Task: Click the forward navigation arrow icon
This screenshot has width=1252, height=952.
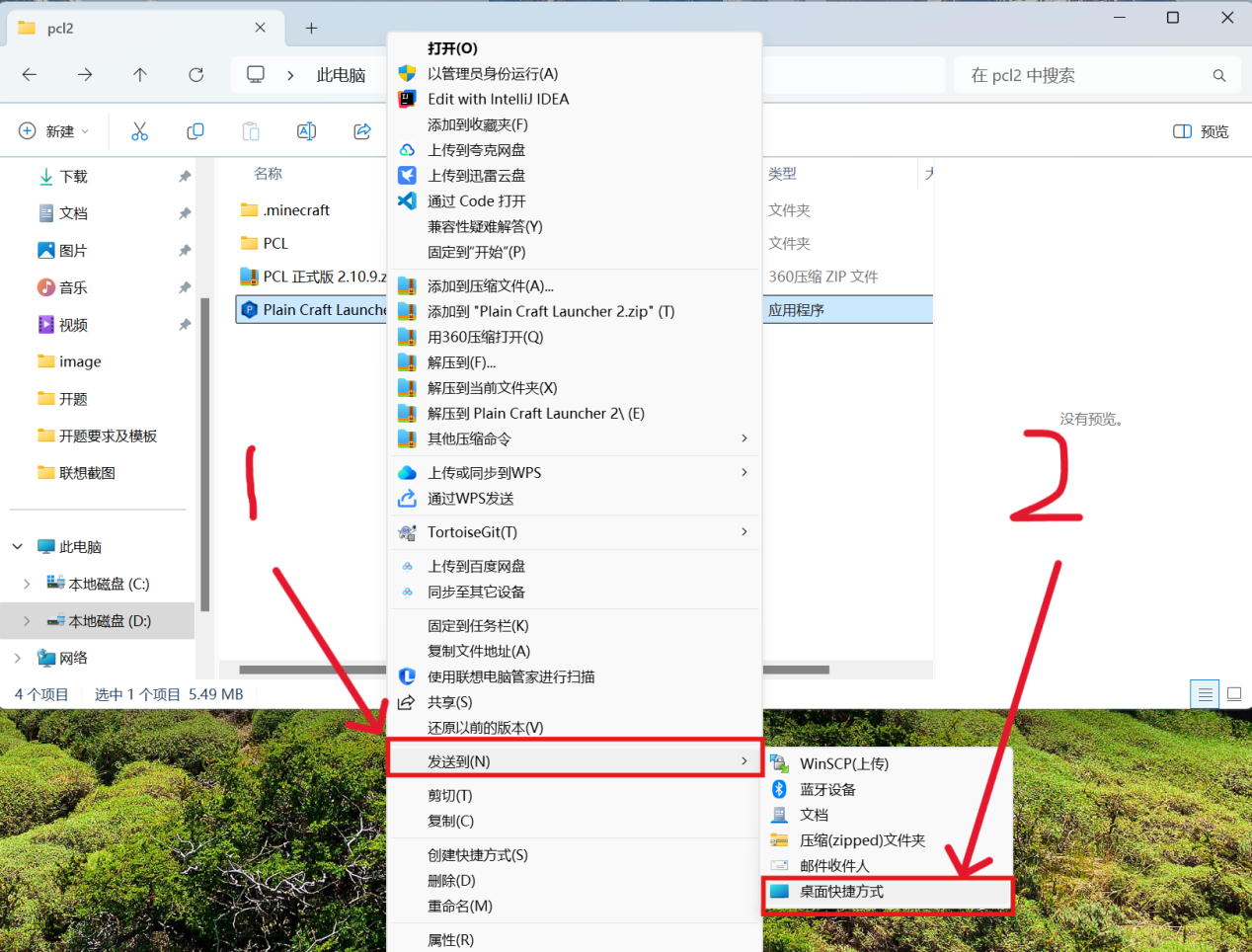Action: point(84,74)
